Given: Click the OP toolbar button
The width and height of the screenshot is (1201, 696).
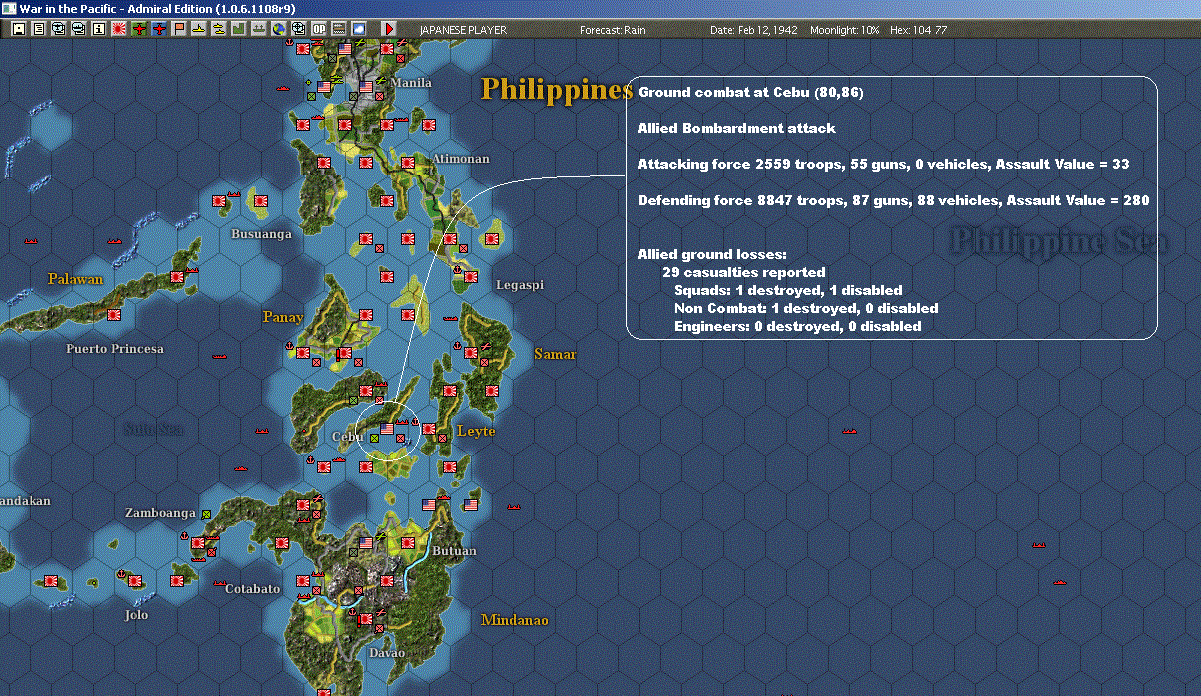Looking at the screenshot, I should [319, 29].
